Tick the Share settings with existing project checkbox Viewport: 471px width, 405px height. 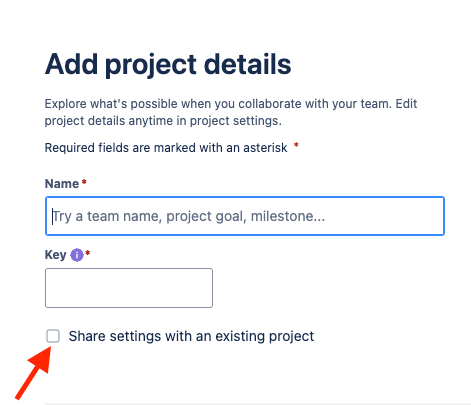[x=53, y=336]
